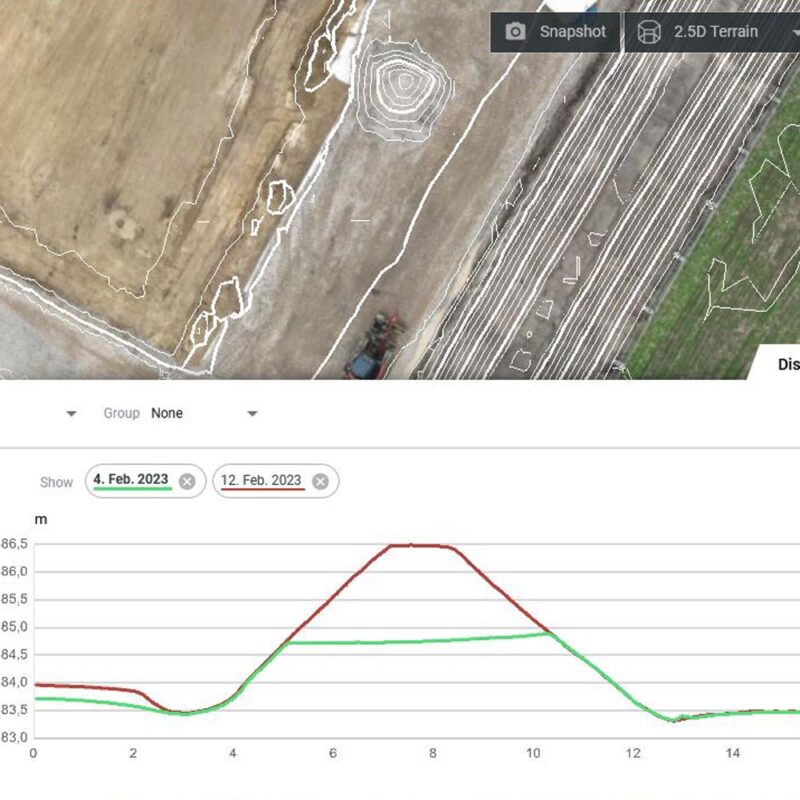The image size is (800, 800).
Task: Click the 83,0 y-axis label
Action: point(14,737)
